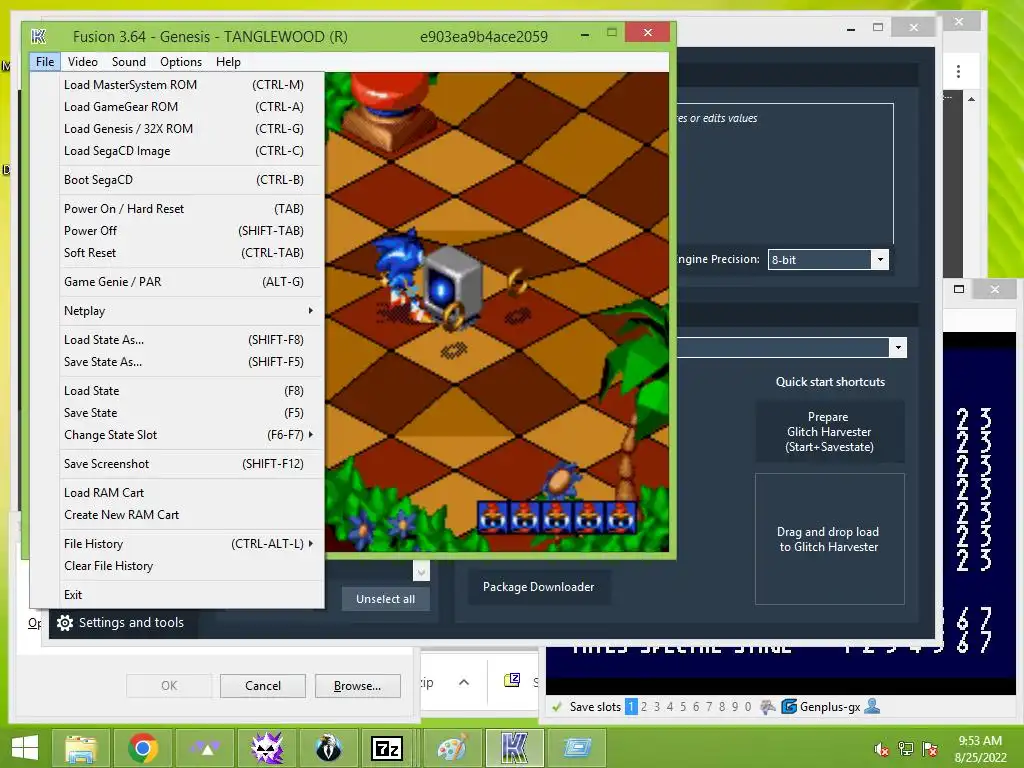Click the Browse... button

coord(357,686)
